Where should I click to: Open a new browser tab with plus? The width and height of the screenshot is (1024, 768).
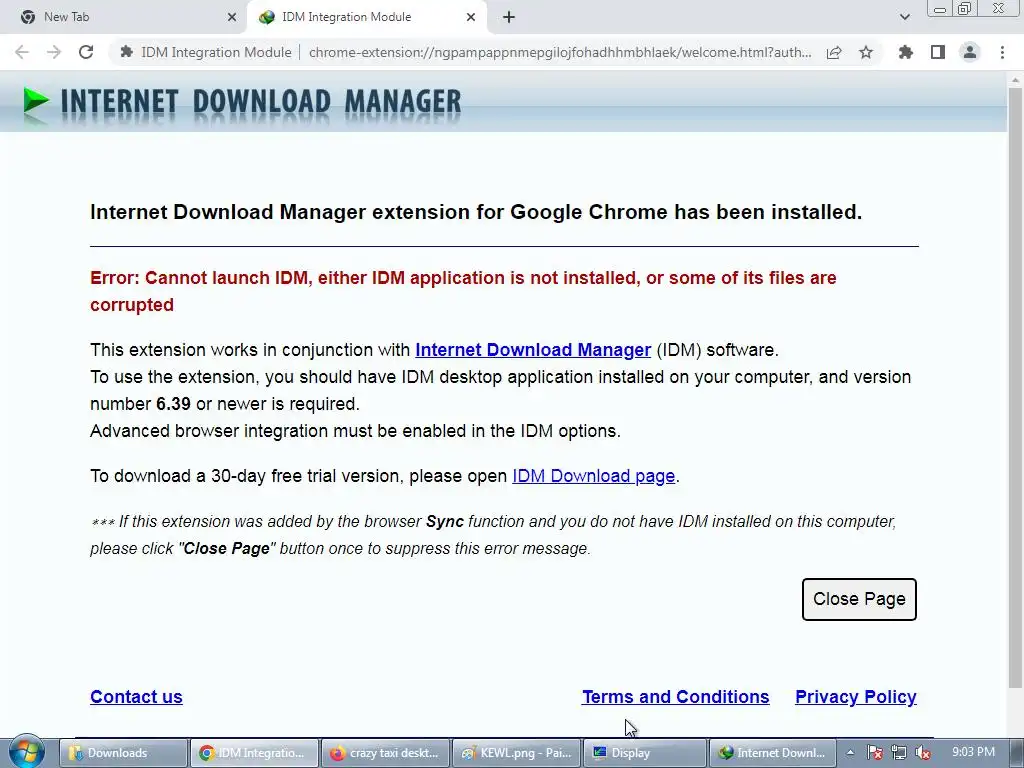click(509, 17)
